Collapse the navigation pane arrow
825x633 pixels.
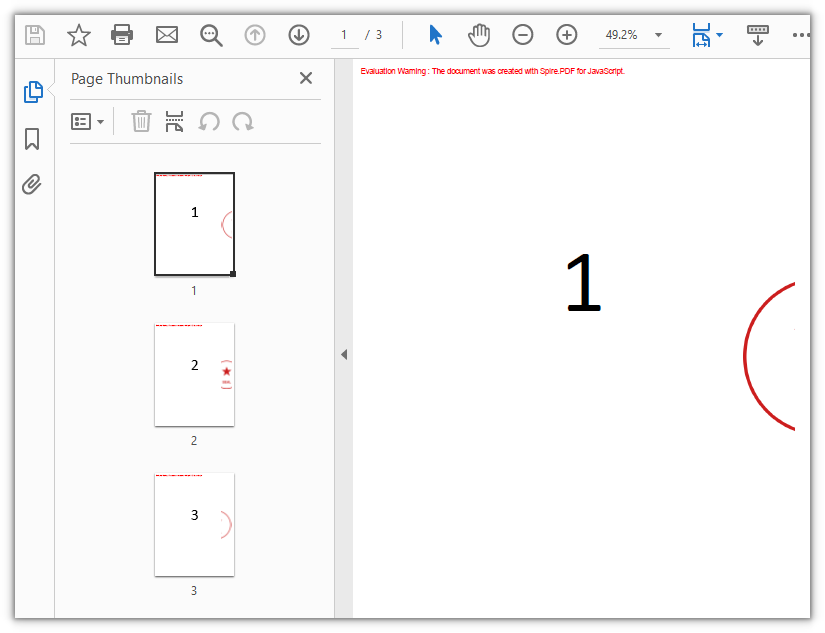[x=344, y=355]
